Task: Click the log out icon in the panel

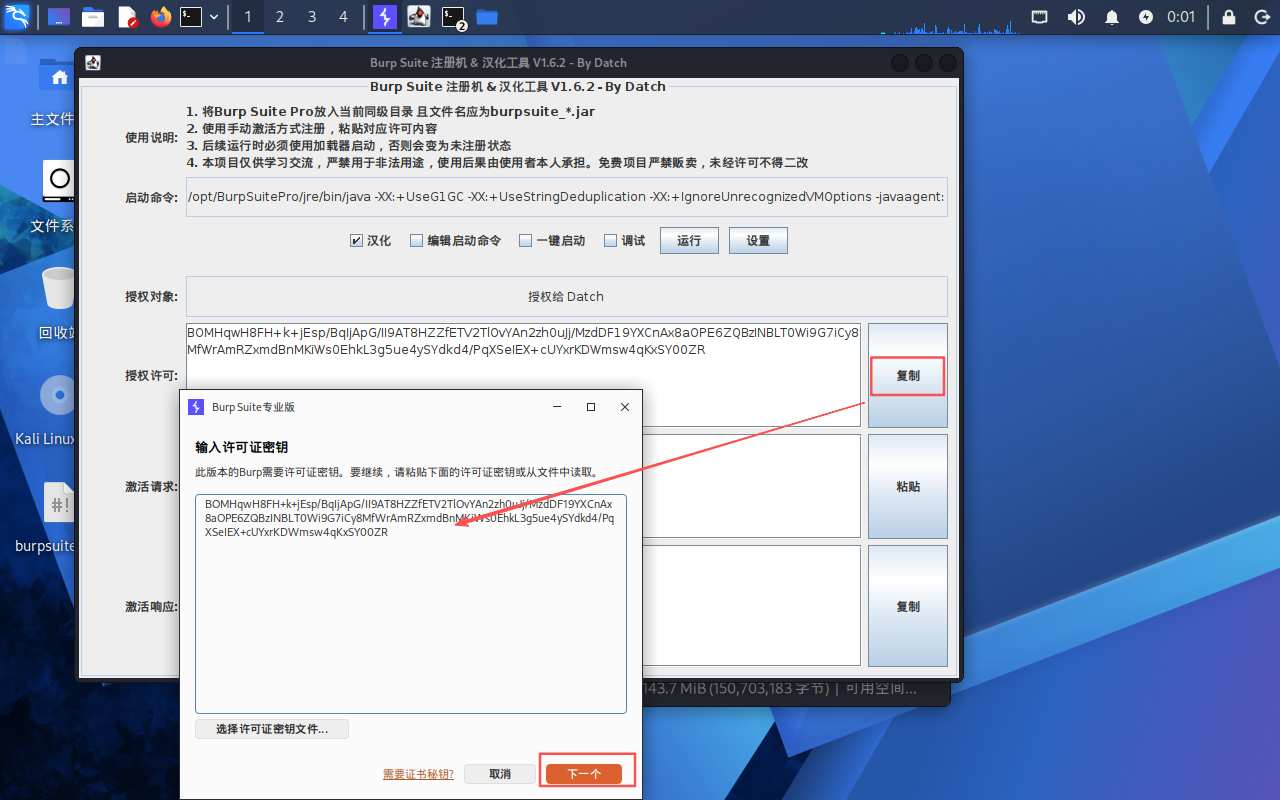Action: [1261, 17]
